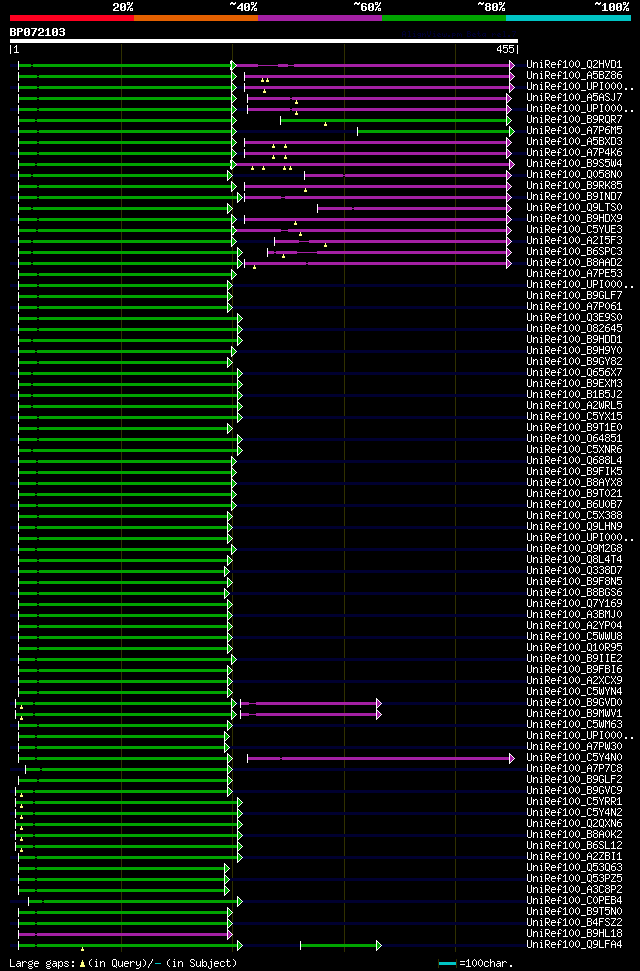
Task: Click the orange ~40% identity legend segment
Action: (x=196, y=18)
